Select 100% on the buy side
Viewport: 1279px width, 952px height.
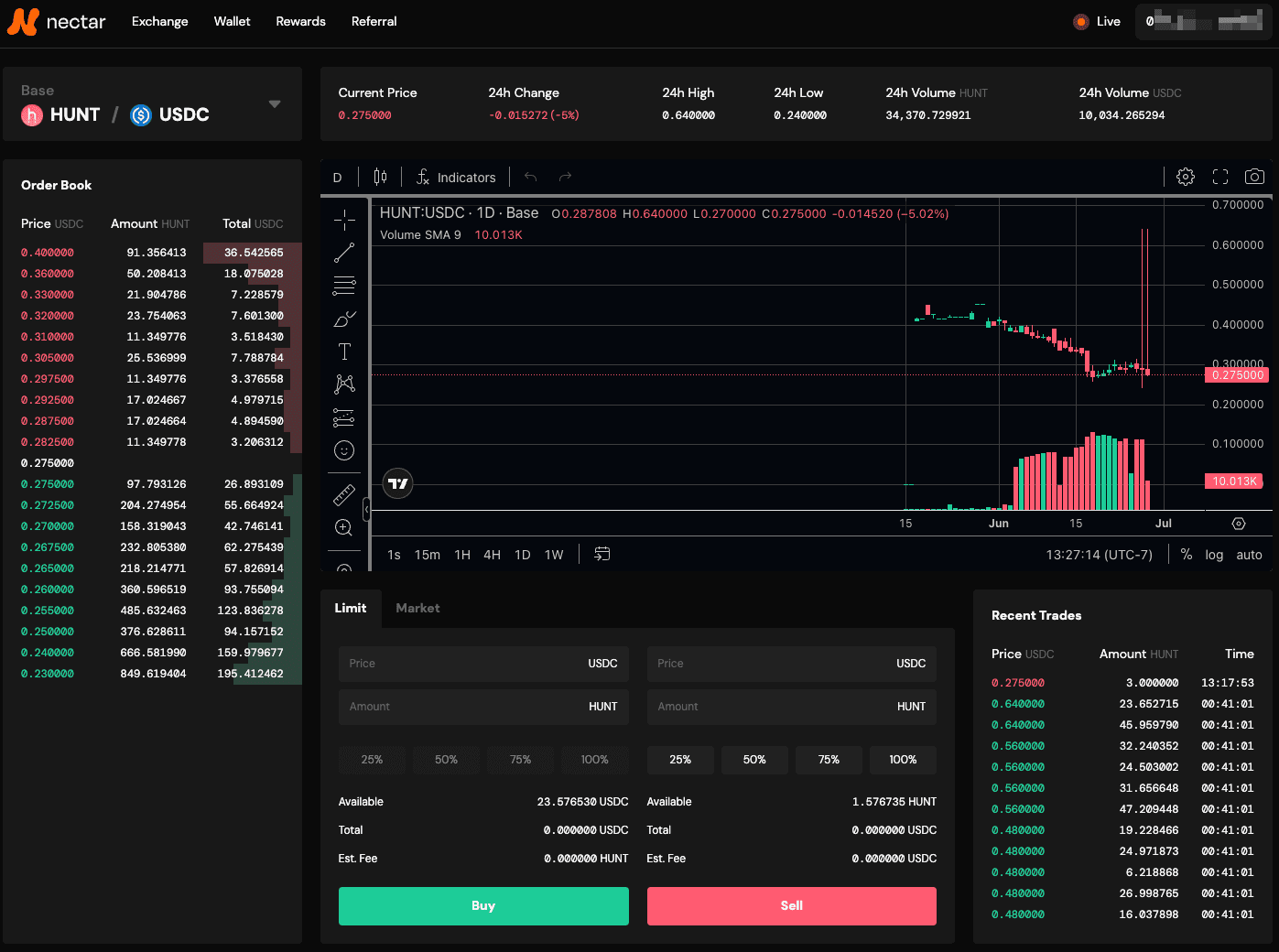594,760
